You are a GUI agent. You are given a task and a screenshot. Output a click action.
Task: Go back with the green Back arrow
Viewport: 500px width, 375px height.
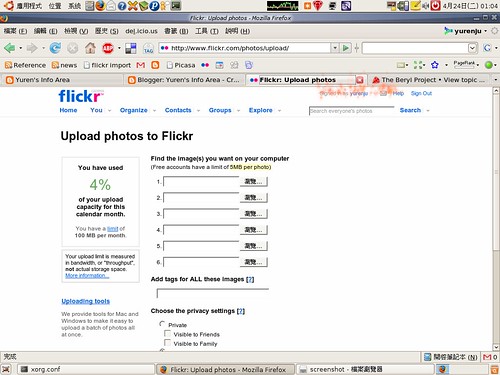10,48
